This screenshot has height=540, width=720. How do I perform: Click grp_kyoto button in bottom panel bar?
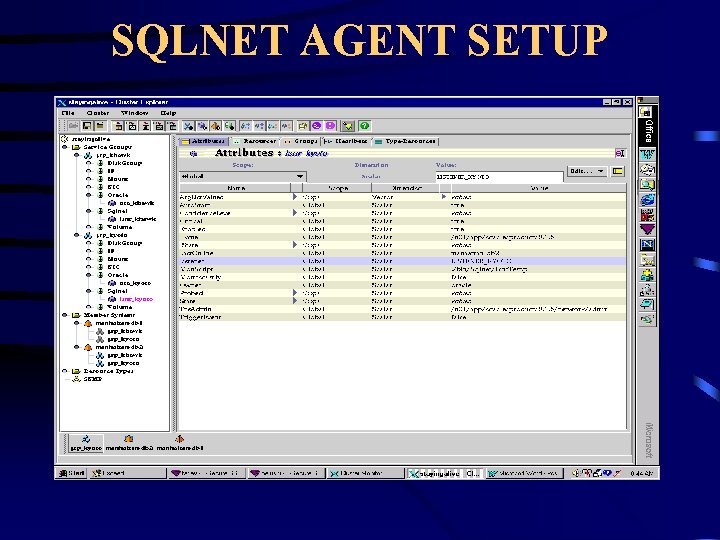tap(86, 443)
